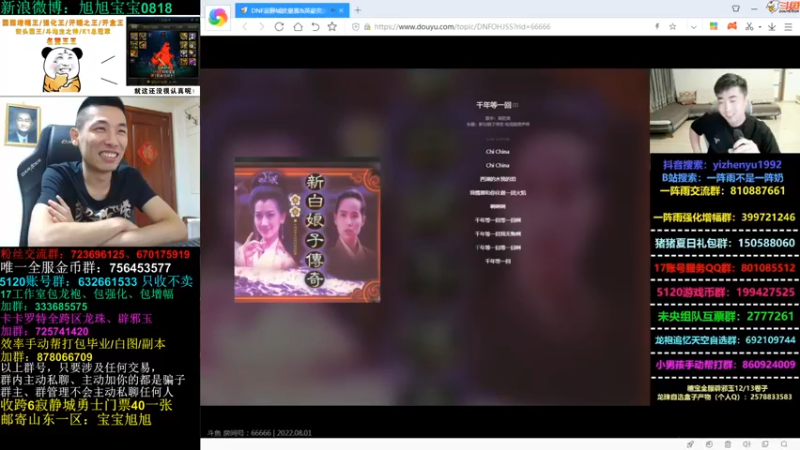800x450 pixels.
Task: Click the 未央组队互票群 2777261 line
Action: 725,316
